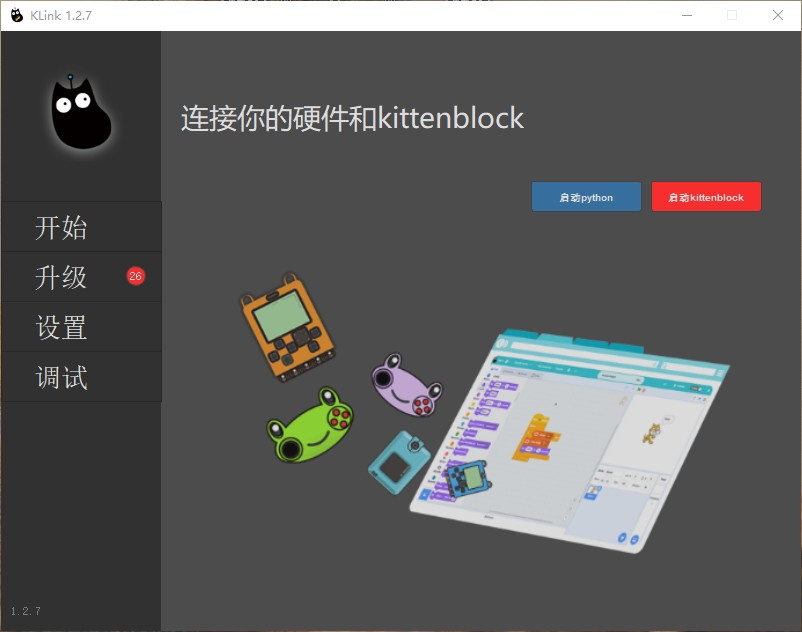Open the 设置 sidebar tab

(x=81, y=327)
